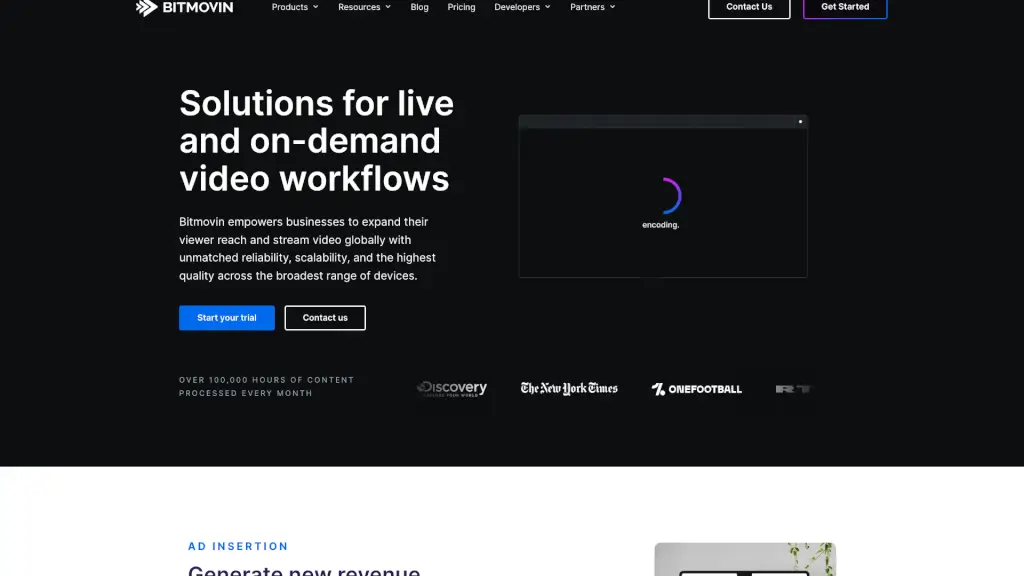1024x576 pixels.
Task: Click the blue Start your trial button
Action: tap(227, 318)
